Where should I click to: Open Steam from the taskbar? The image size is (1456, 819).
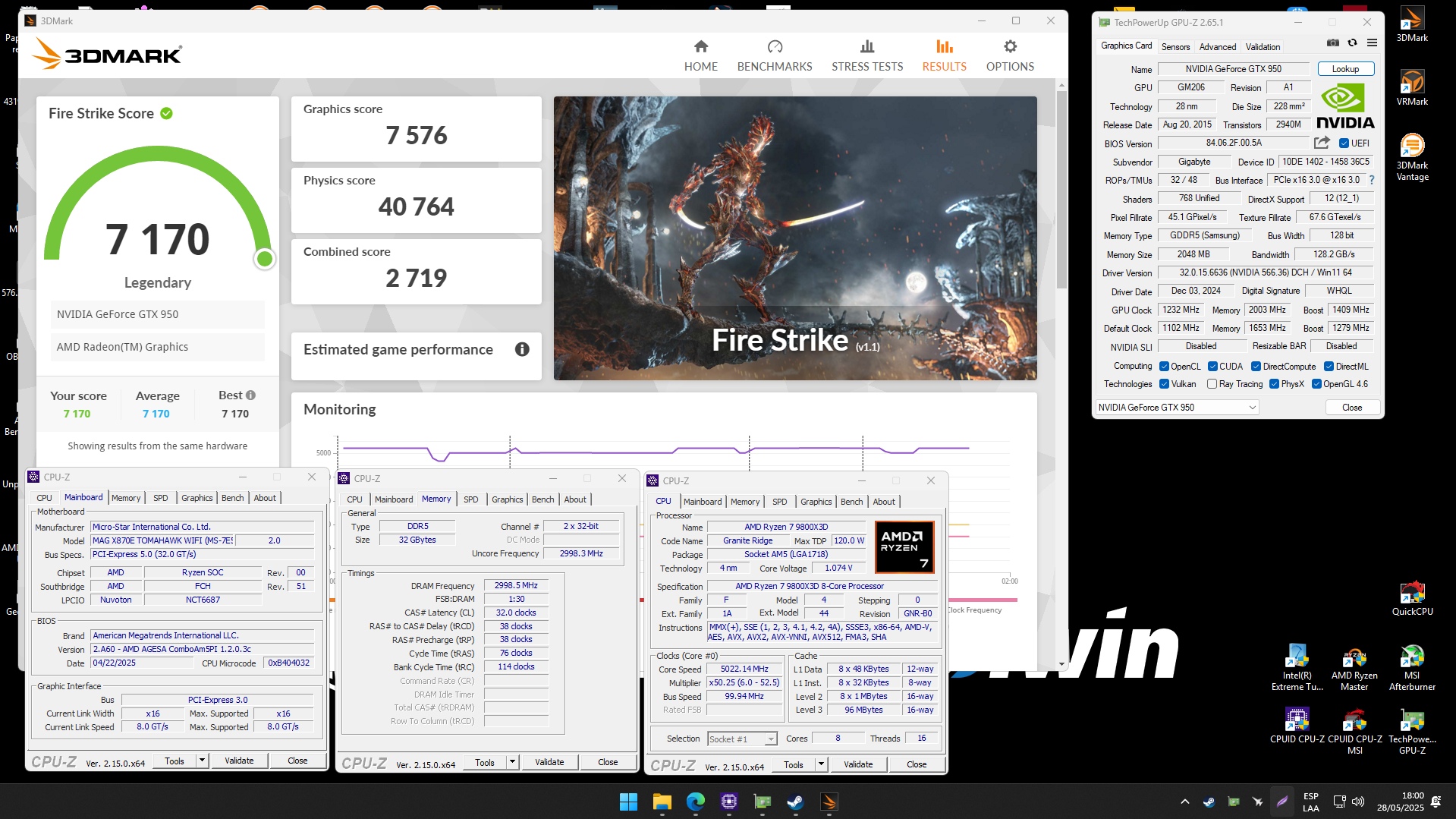795,802
